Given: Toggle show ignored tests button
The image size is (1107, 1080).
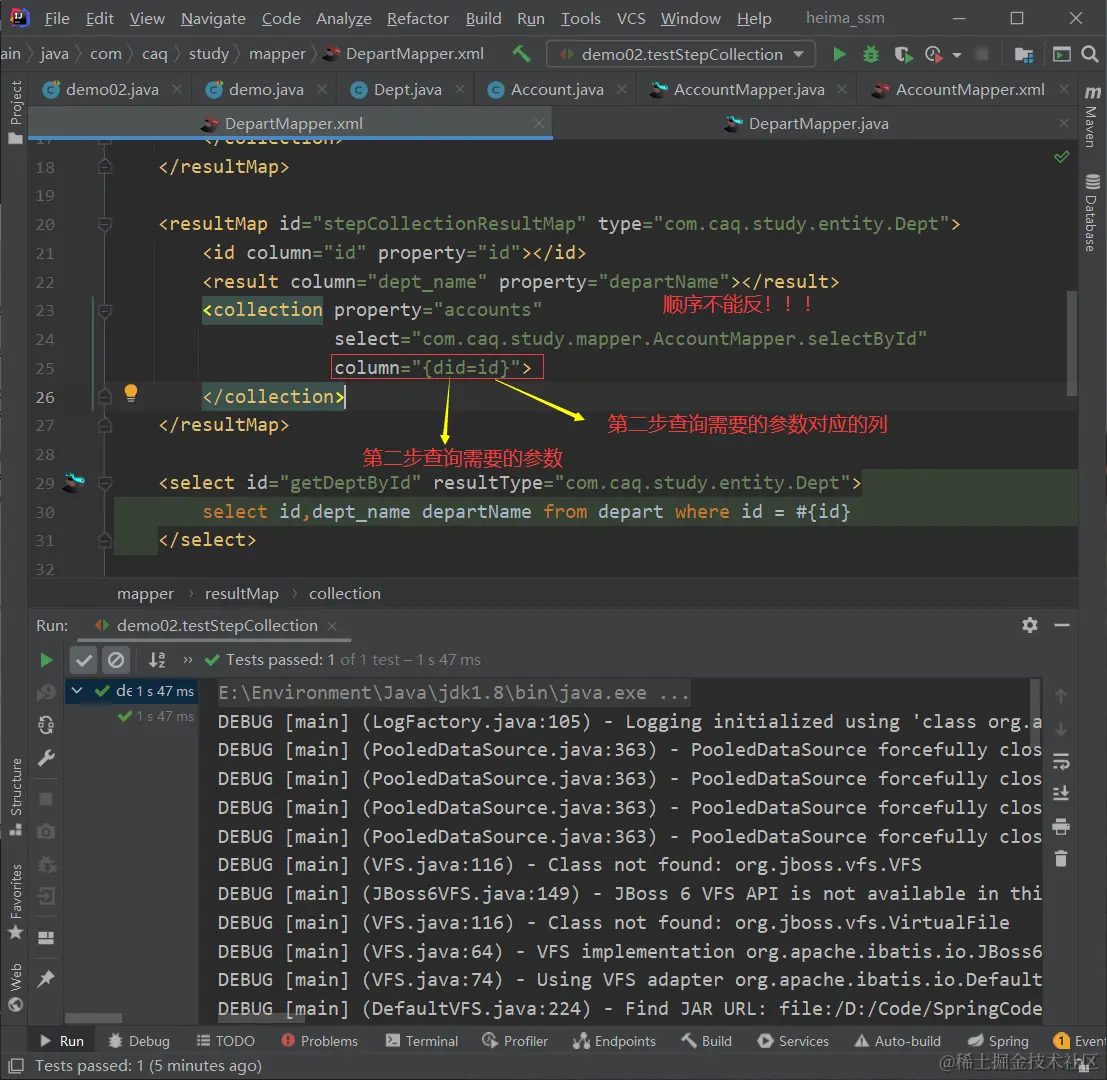Looking at the screenshot, I should click(116, 660).
